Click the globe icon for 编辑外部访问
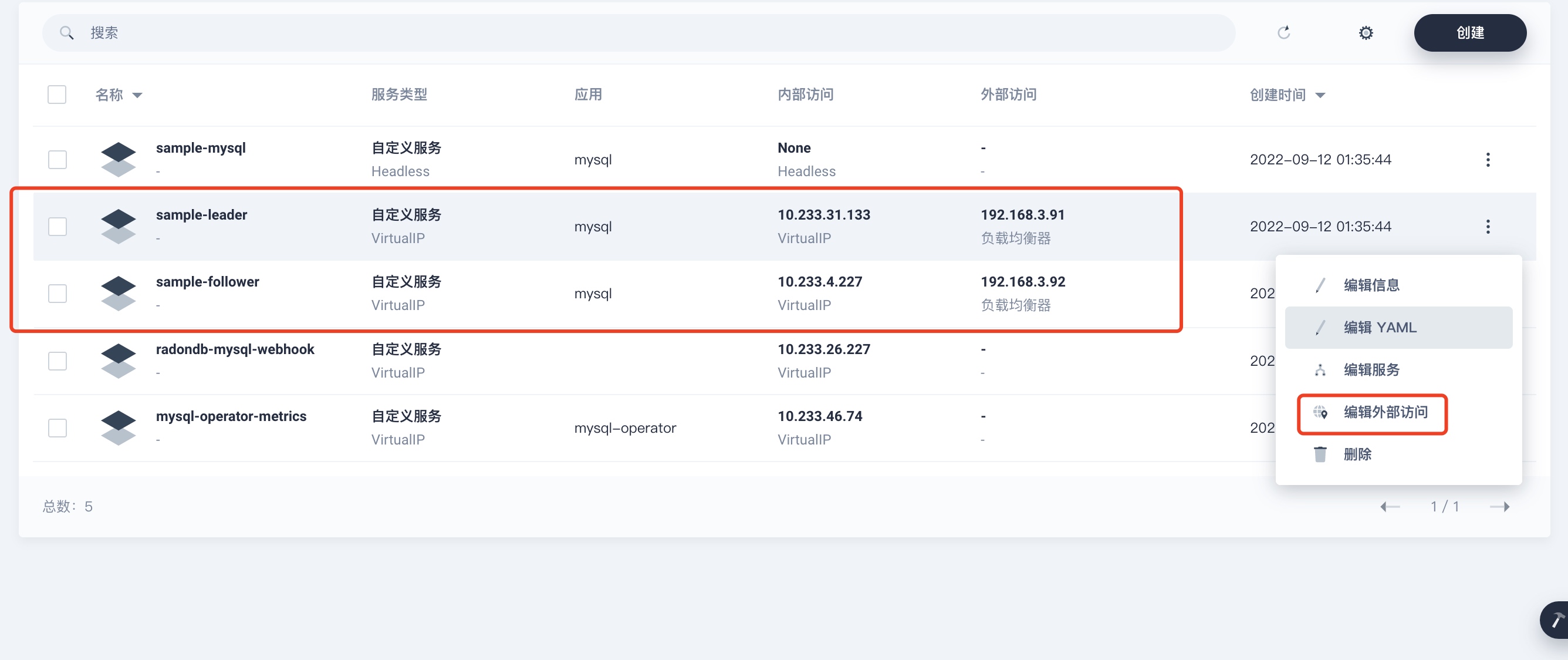Viewport: 1568px width, 660px height. point(1320,412)
